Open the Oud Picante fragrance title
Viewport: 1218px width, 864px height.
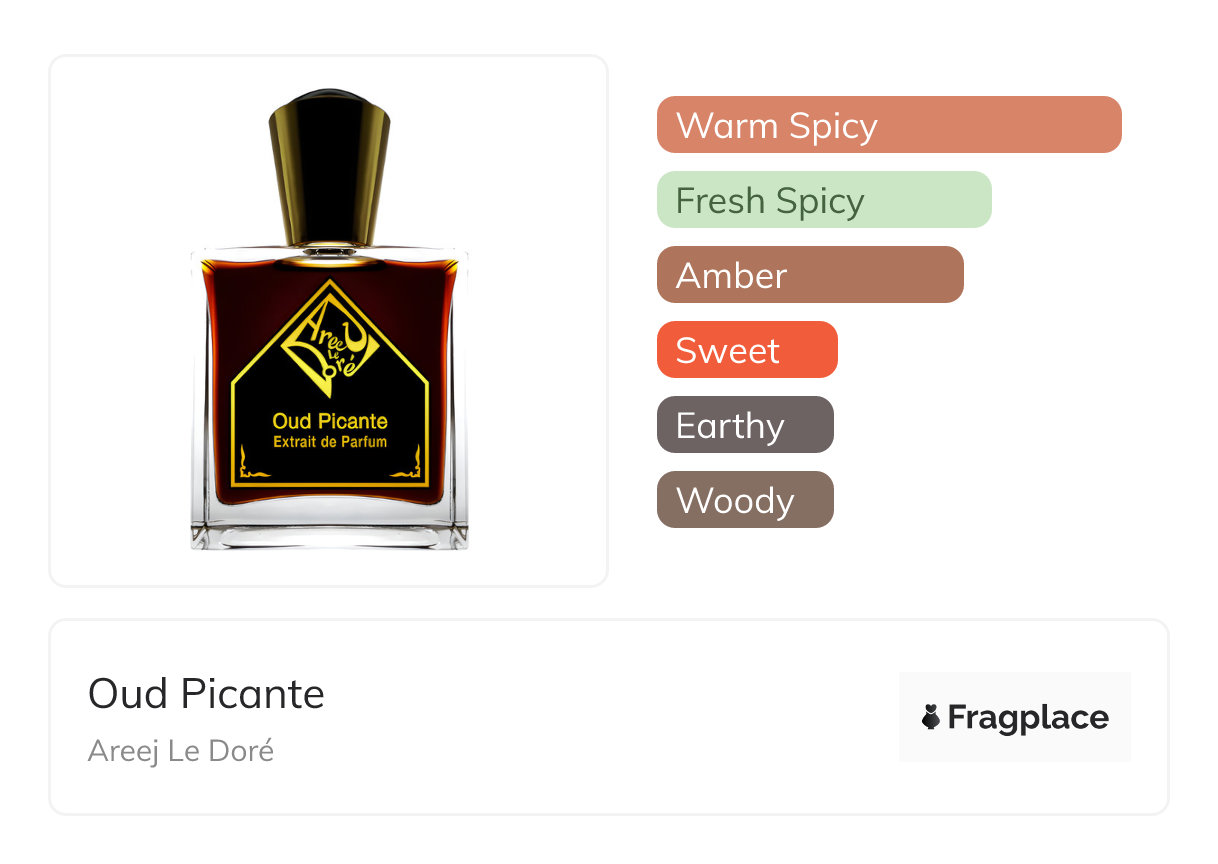[x=206, y=693]
